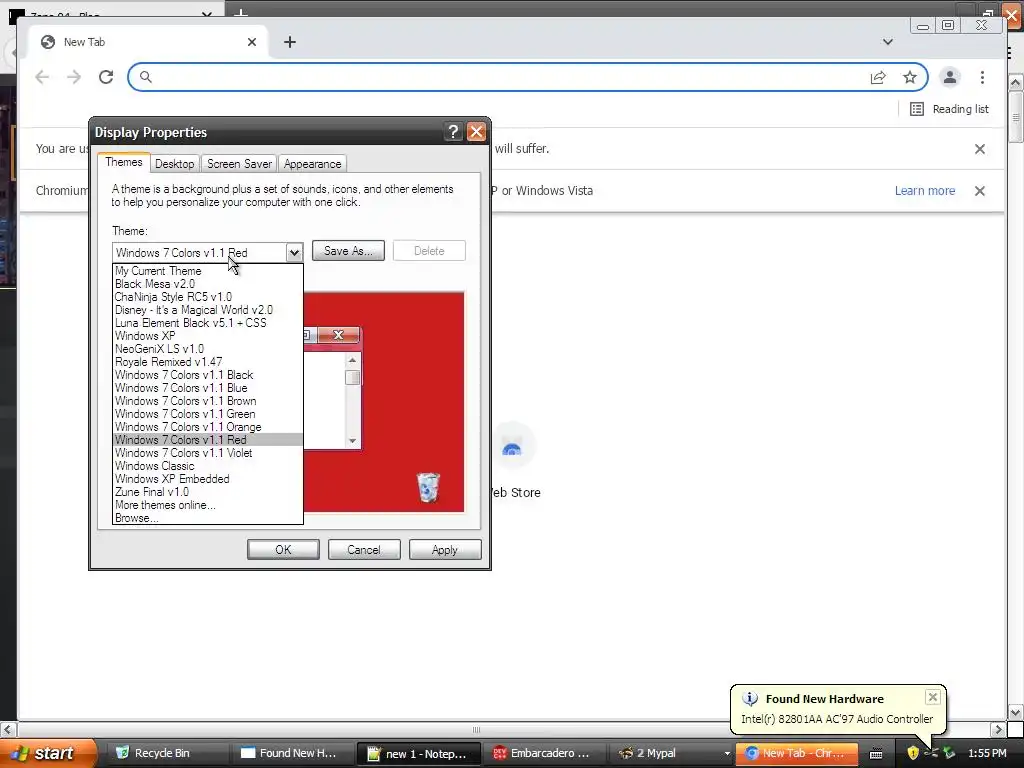Switch to Found New Hardware taskbar item
Image resolution: width=1024 pixels, height=768 pixels.
(294, 753)
